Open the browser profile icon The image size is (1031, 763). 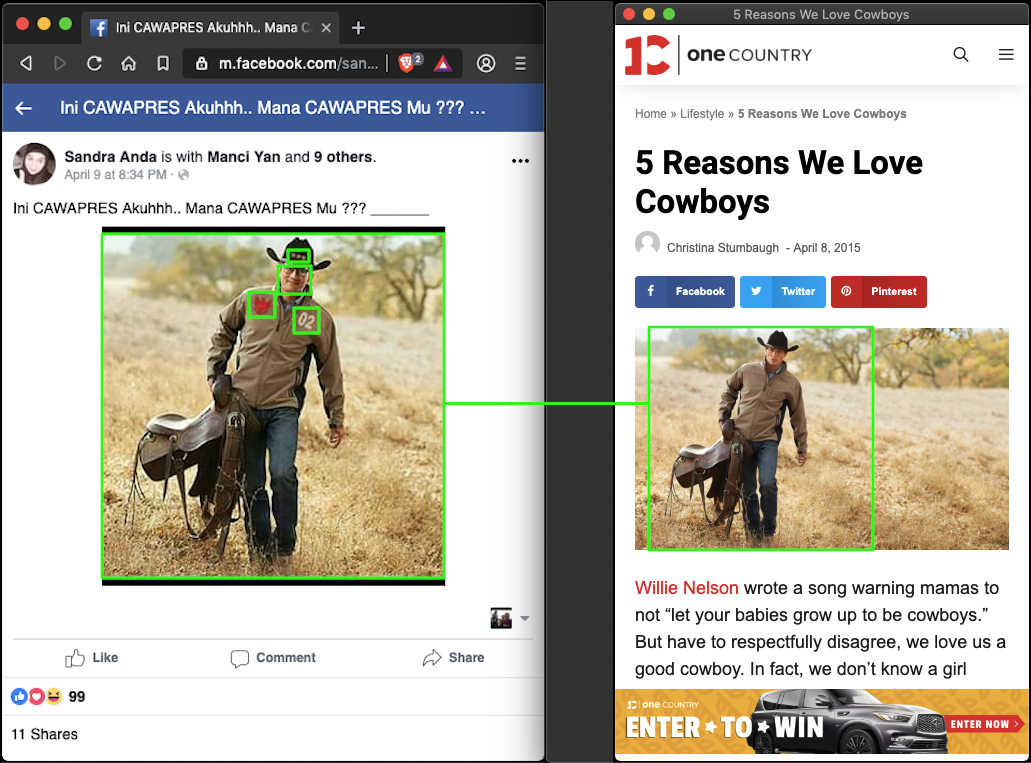[x=486, y=63]
